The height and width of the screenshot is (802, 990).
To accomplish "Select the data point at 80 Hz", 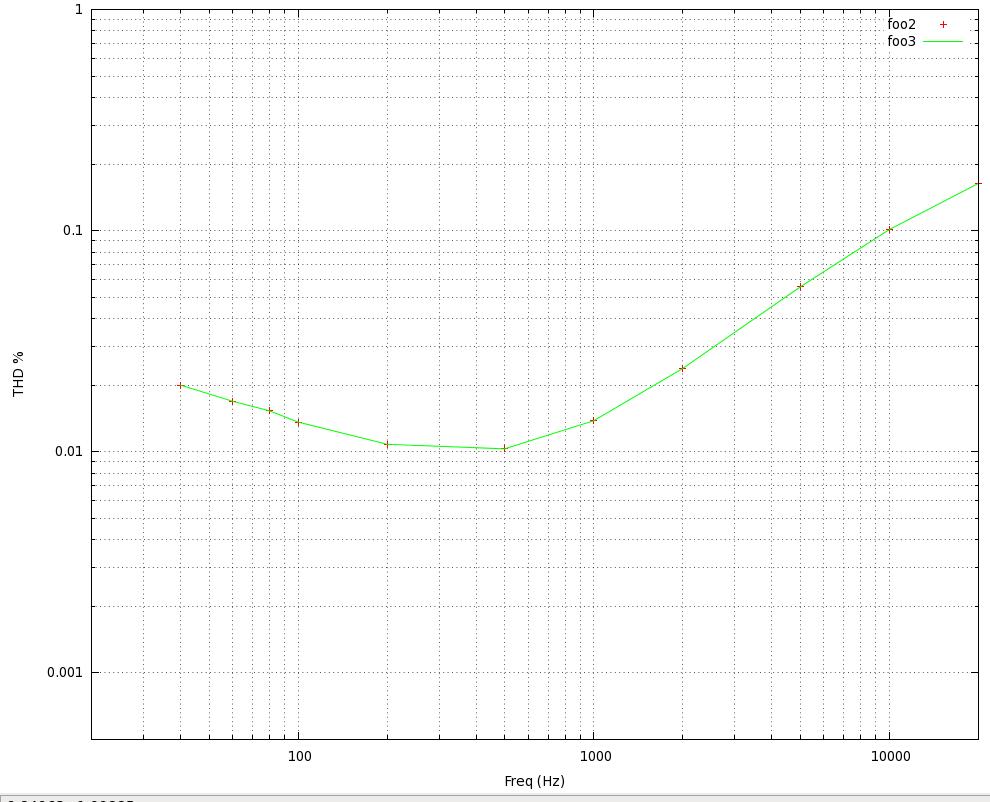I will coord(270,410).
